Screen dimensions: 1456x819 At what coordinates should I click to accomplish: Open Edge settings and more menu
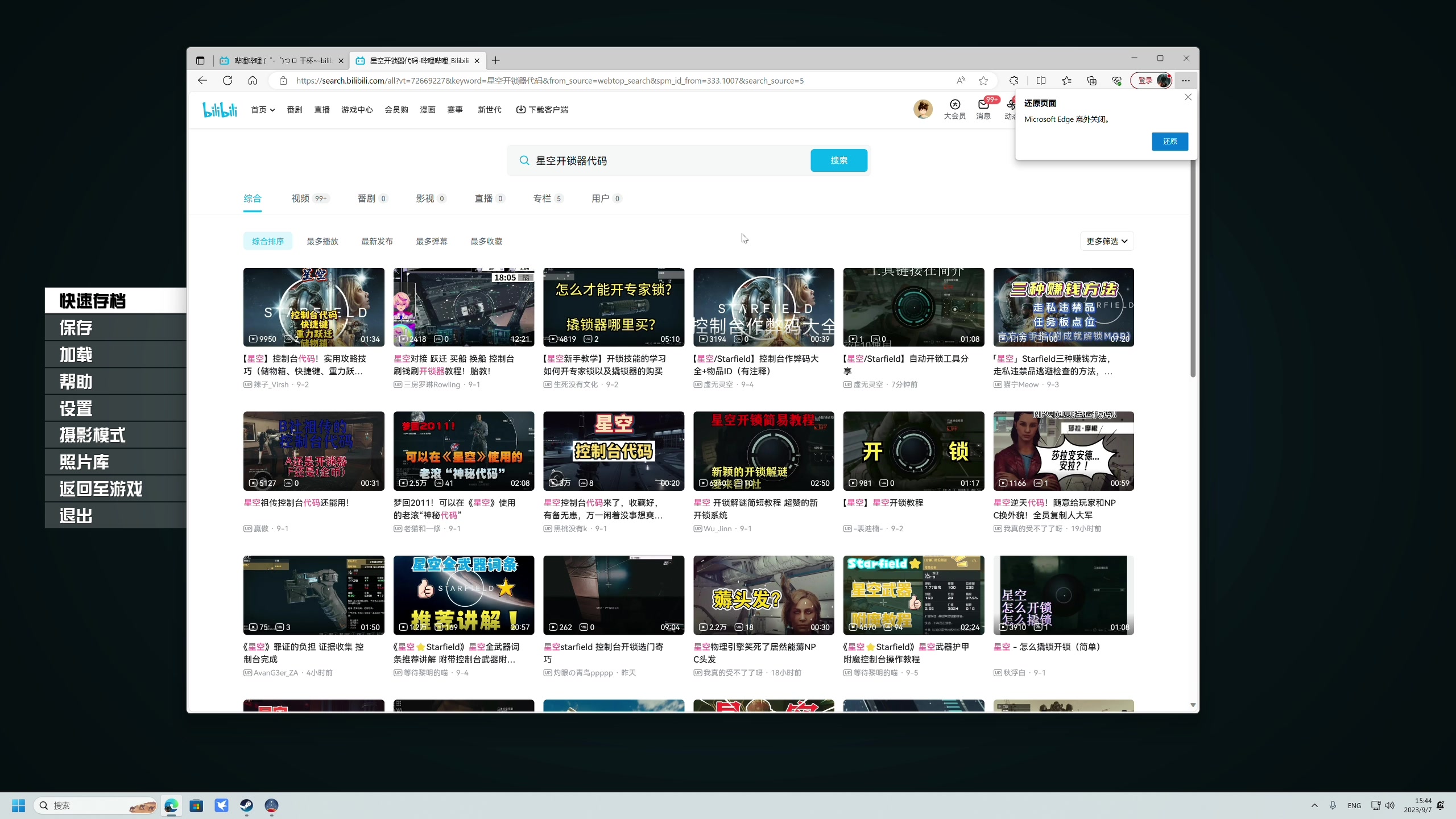tap(1186, 80)
